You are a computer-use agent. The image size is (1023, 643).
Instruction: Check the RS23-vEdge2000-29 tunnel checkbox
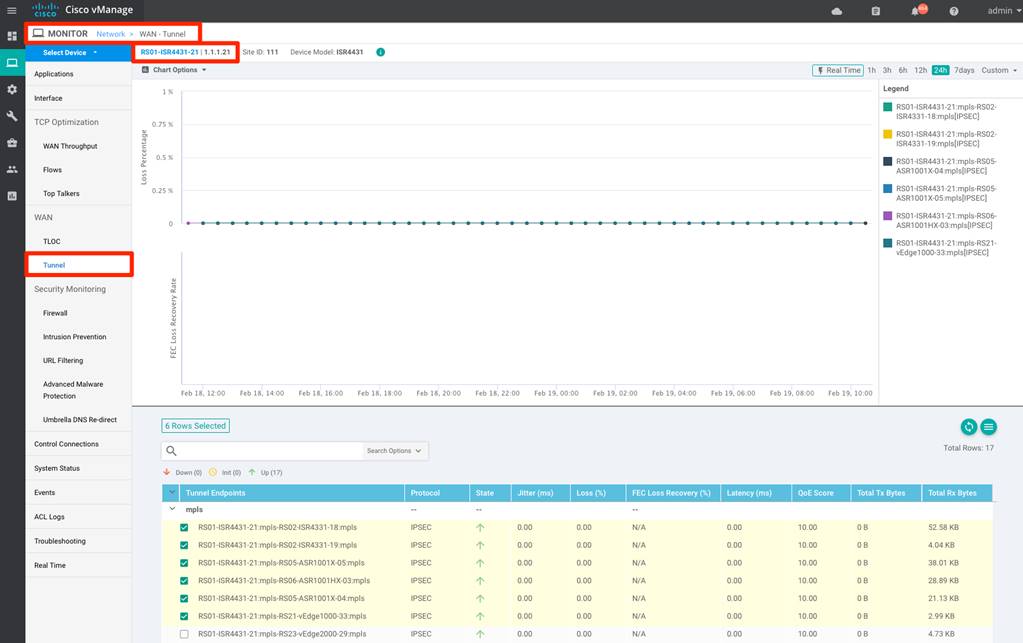(183, 634)
